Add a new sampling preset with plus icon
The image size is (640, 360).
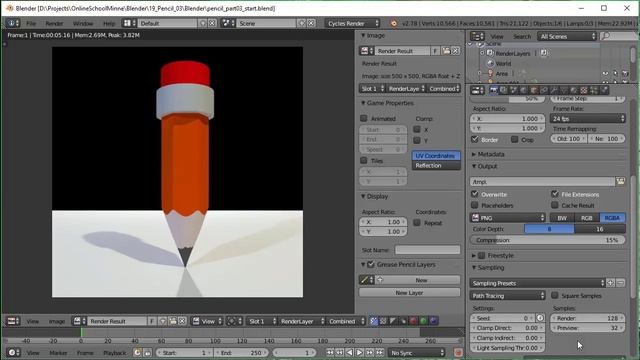pos(611,283)
